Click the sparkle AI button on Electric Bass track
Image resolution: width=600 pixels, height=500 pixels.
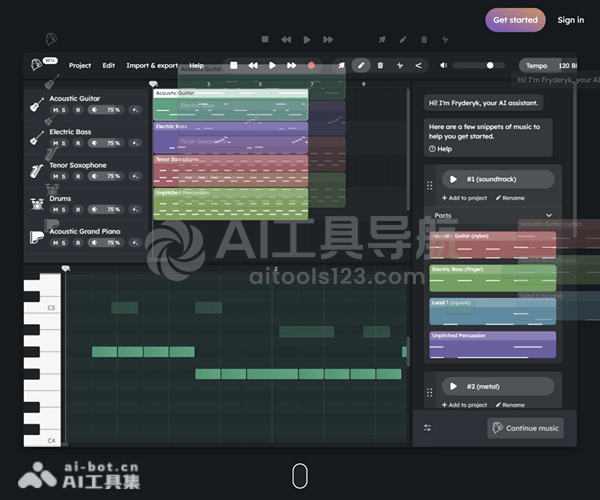pyautogui.click(x=135, y=143)
